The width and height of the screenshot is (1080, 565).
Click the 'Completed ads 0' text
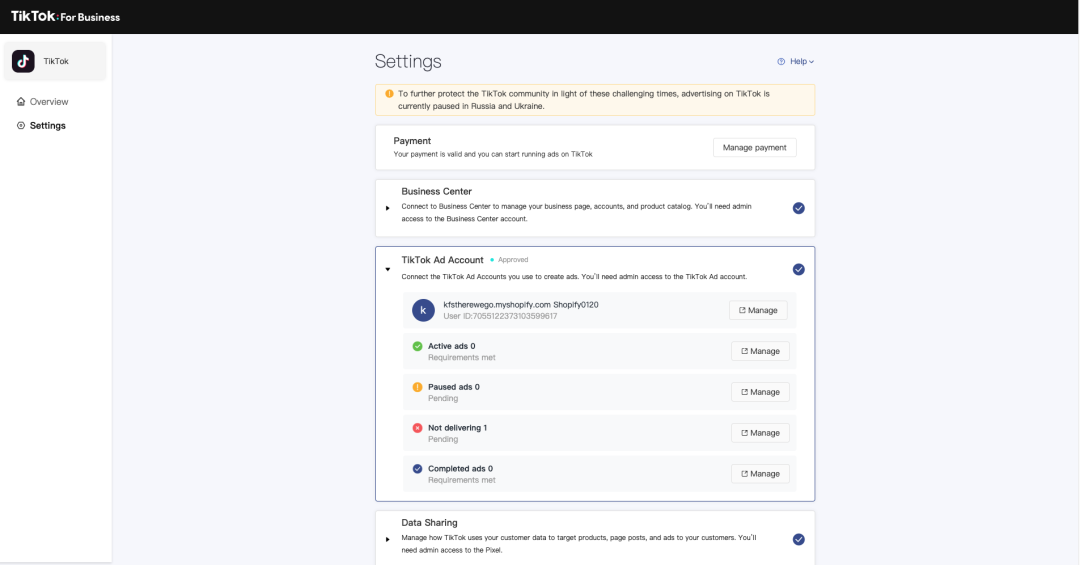click(460, 469)
